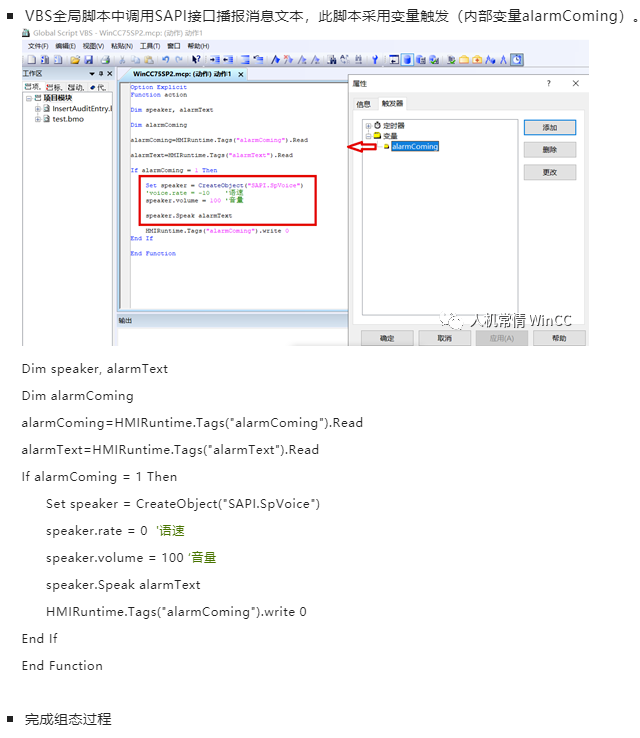Viewport: 640px width, 738px height.
Task: Click the New file toolbar icon
Action: (29, 60)
